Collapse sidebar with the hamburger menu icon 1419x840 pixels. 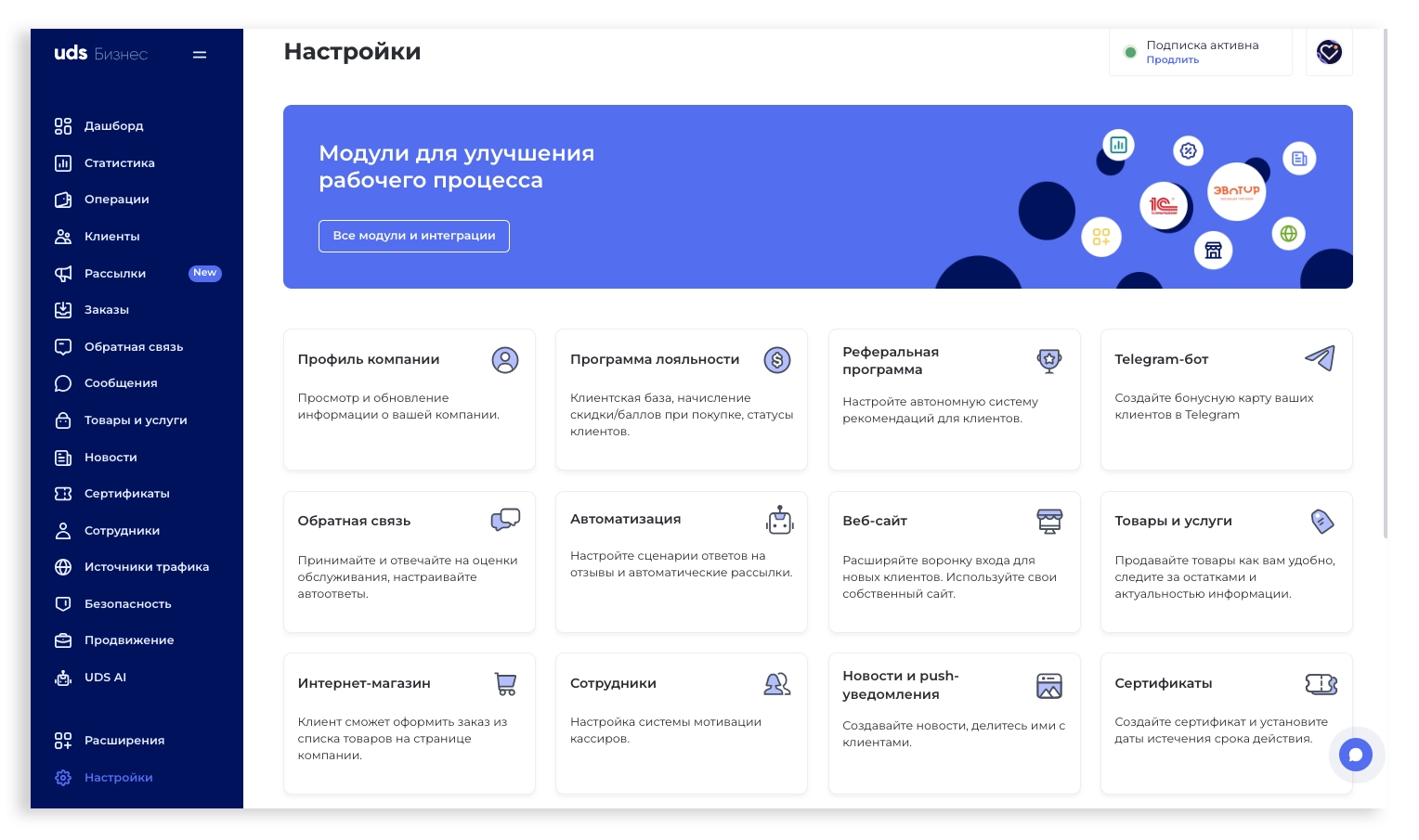[x=199, y=55]
